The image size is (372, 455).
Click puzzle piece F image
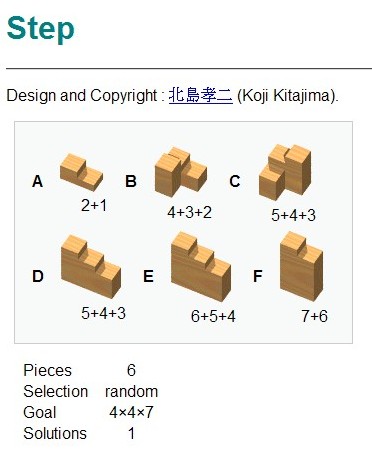[x=301, y=266]
